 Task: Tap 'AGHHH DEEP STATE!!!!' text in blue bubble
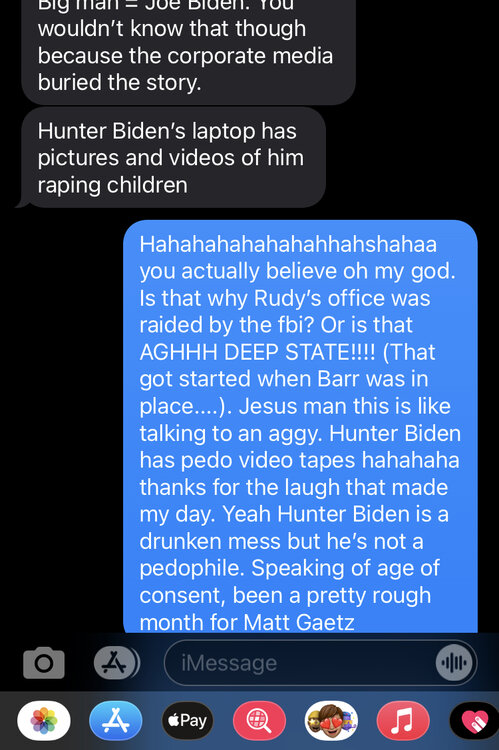tap(257, 353)
